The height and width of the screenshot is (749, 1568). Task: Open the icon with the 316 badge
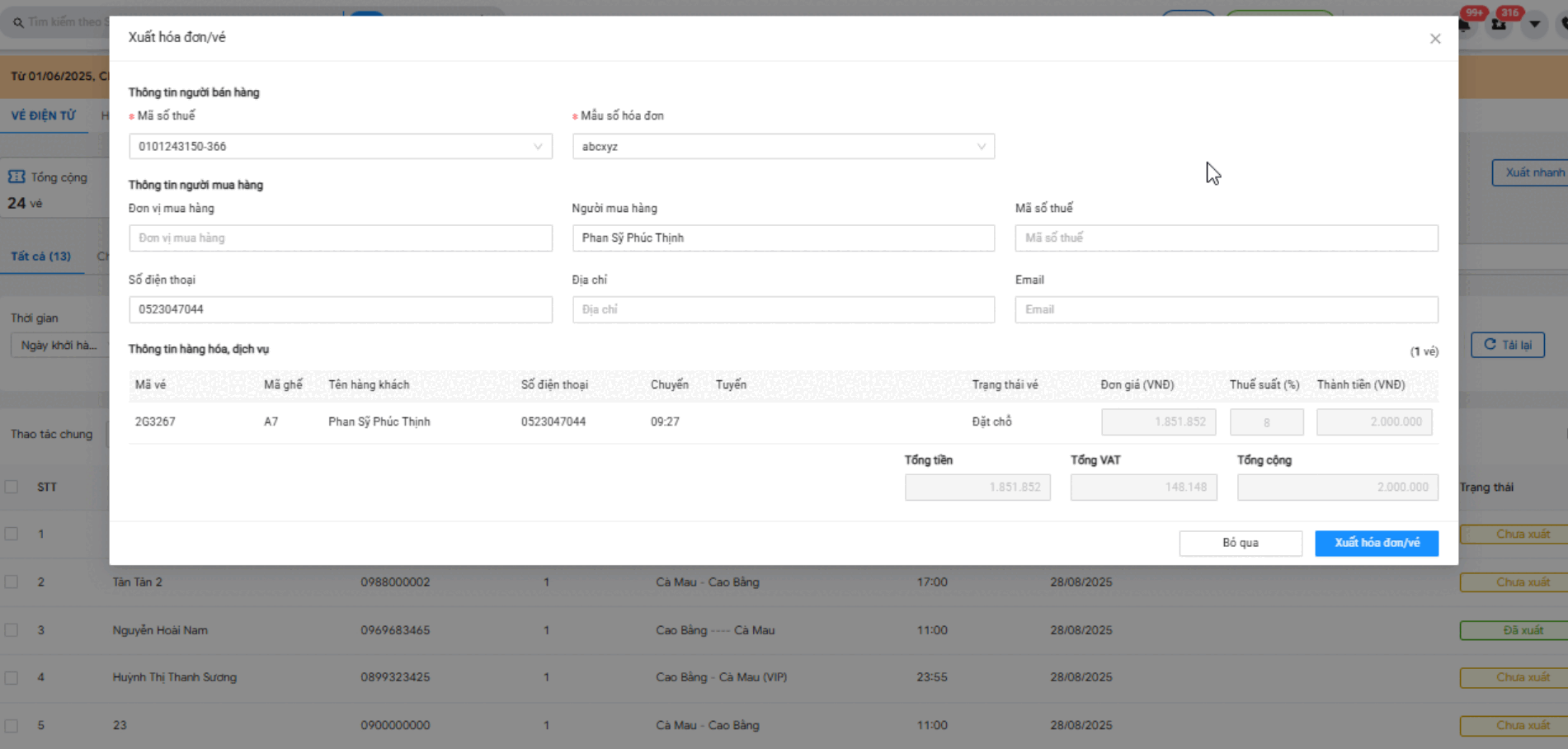pos(1500,23)
